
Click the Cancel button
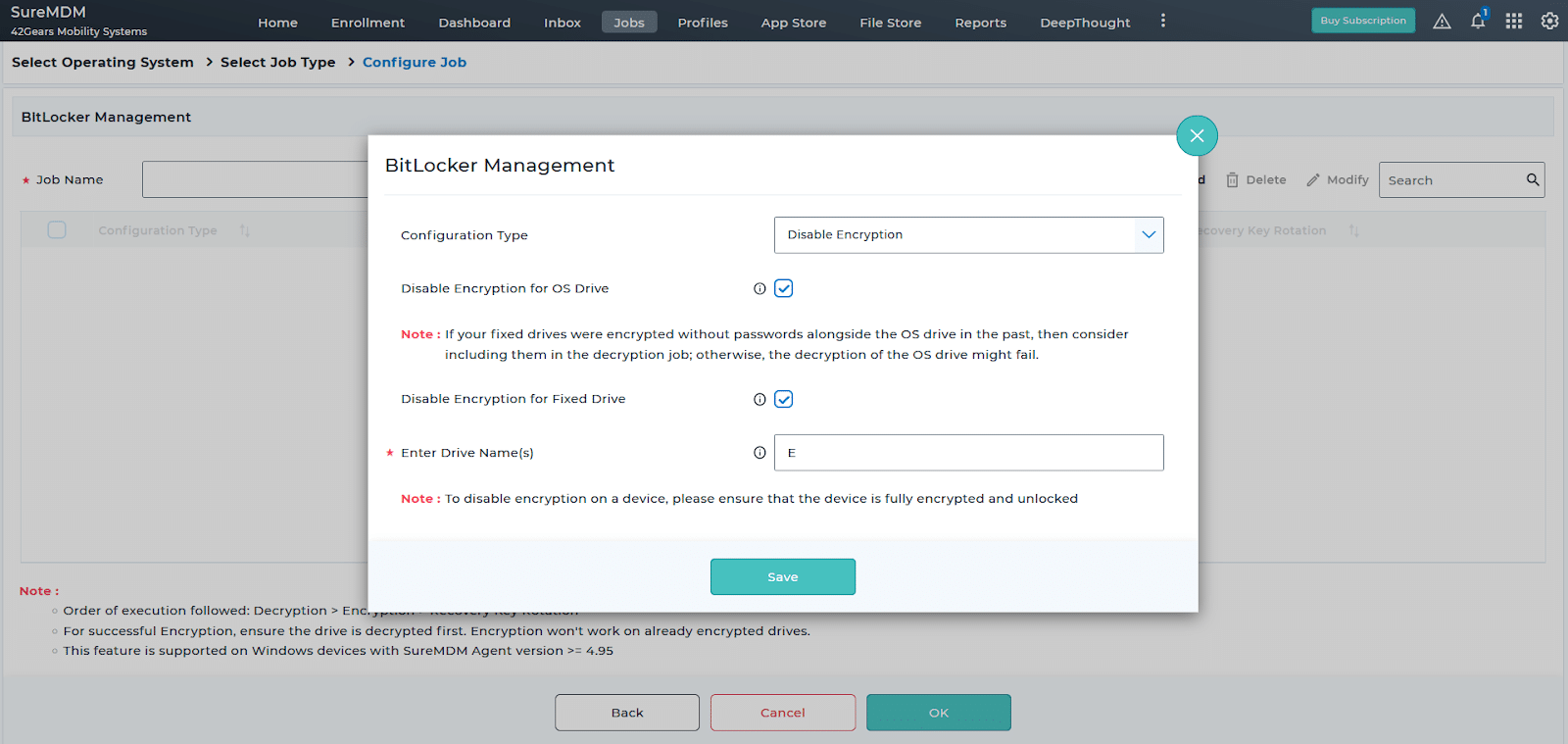[783, 713]
